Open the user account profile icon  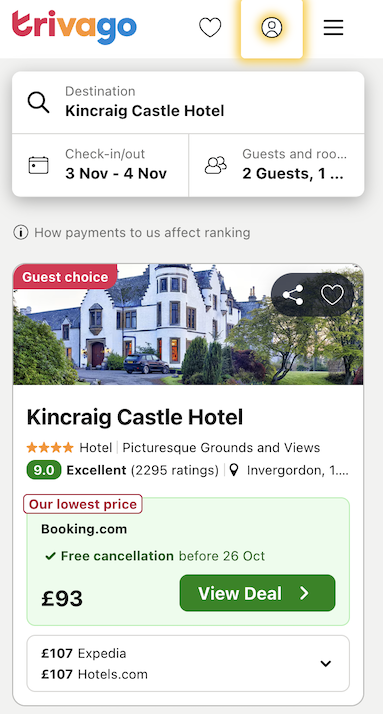(272, 27)
